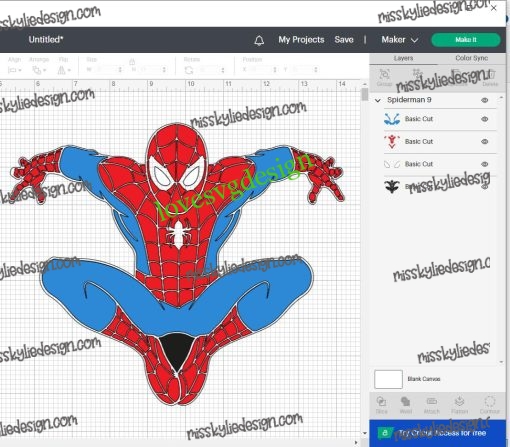Hide the blue Basic Cut layer
510x447 pixels.
(x=485, y=119)
